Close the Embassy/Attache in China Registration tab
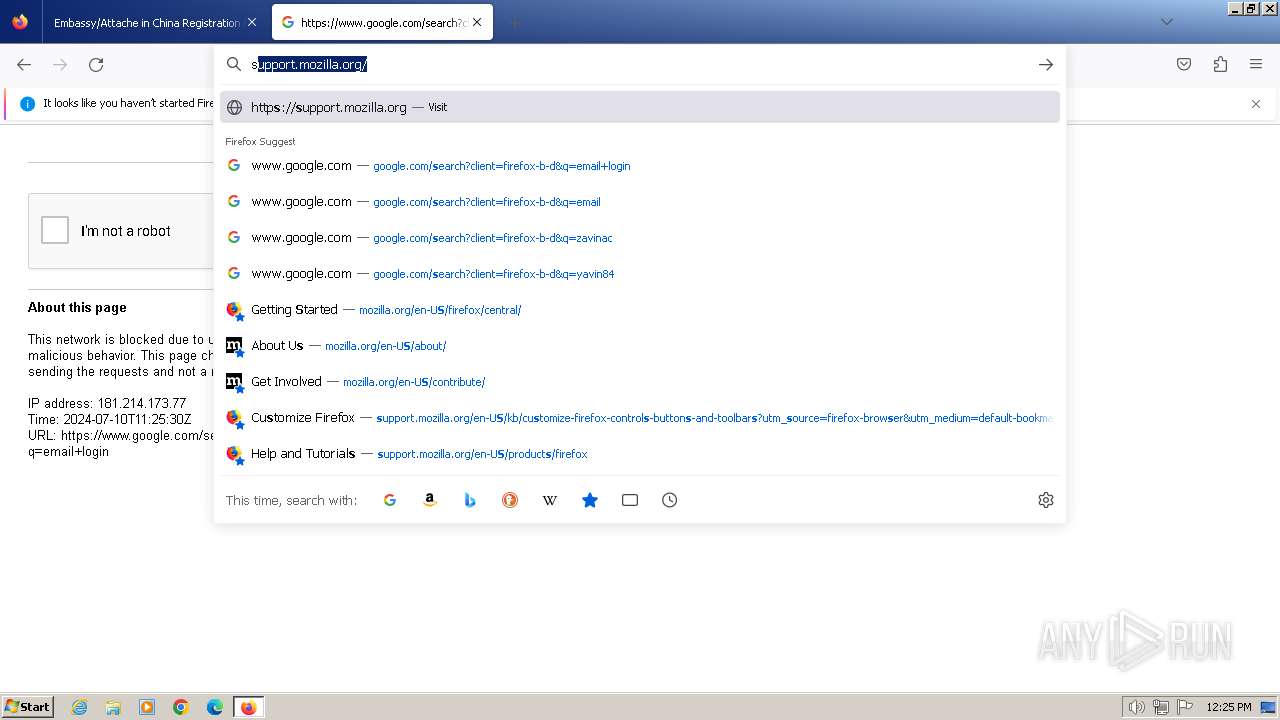 coord(252,22)
